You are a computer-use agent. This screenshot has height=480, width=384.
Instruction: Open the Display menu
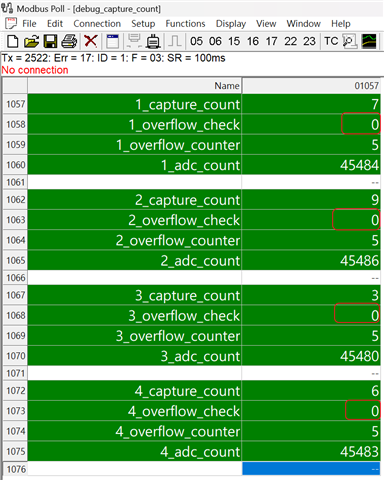(x=231, y=24)
